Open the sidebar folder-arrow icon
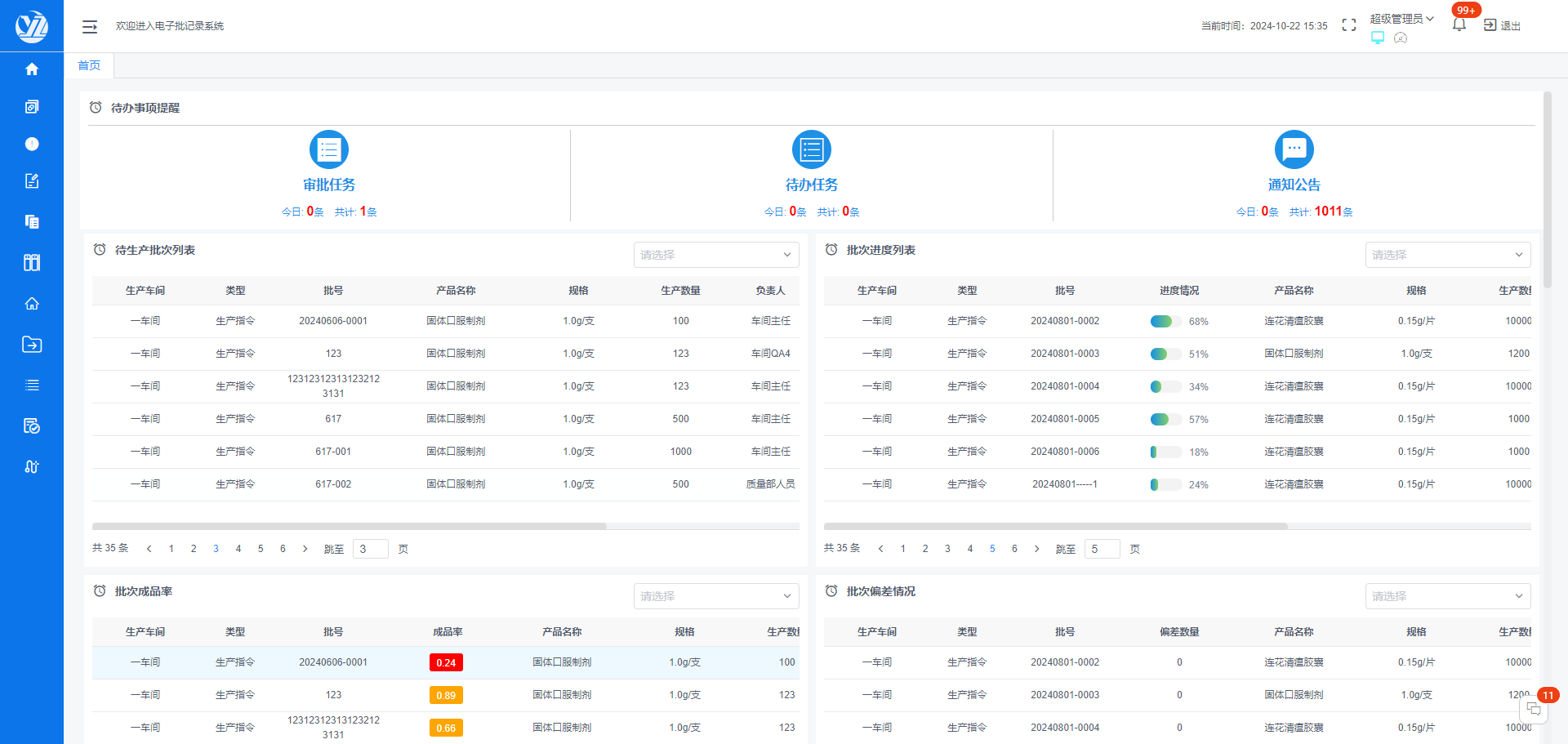The height and width of the screenshot is (744, 1568). (32, 344)
